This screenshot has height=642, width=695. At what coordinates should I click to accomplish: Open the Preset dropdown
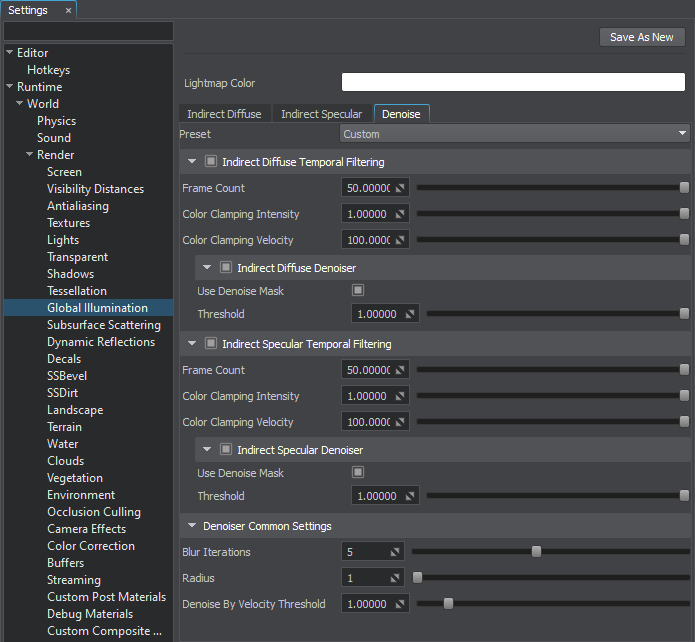[515, 134]
